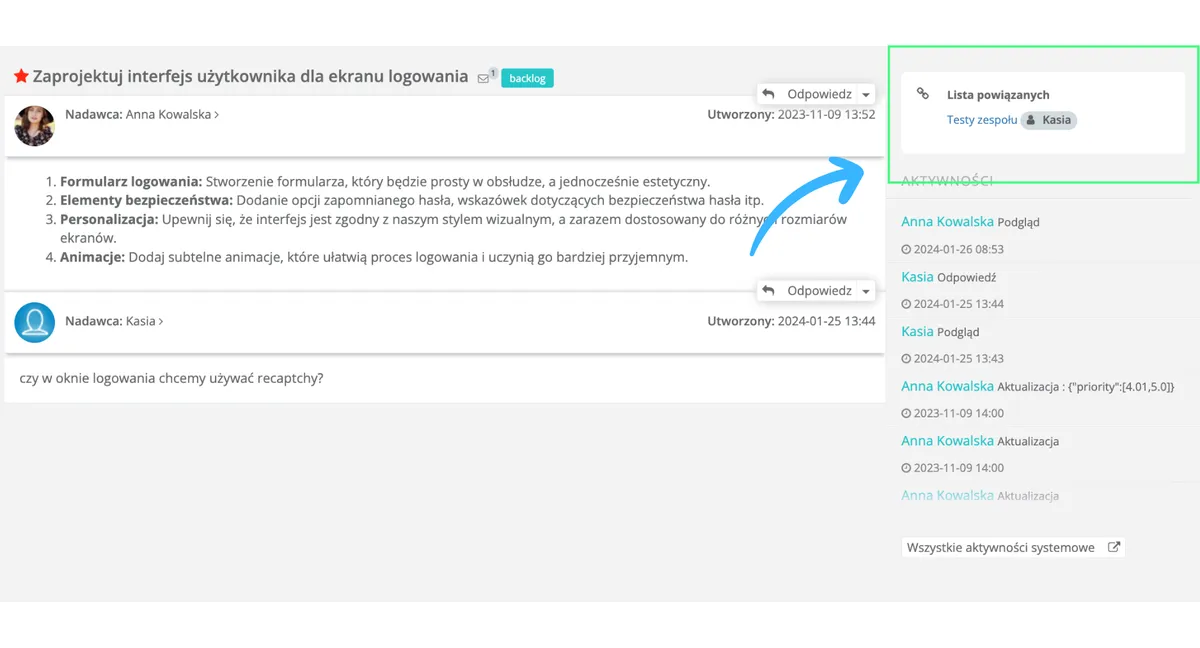This screenshot has height=648, width=1200.
Task: Open the envelope message count icon
Action: (x=484, y=78)
